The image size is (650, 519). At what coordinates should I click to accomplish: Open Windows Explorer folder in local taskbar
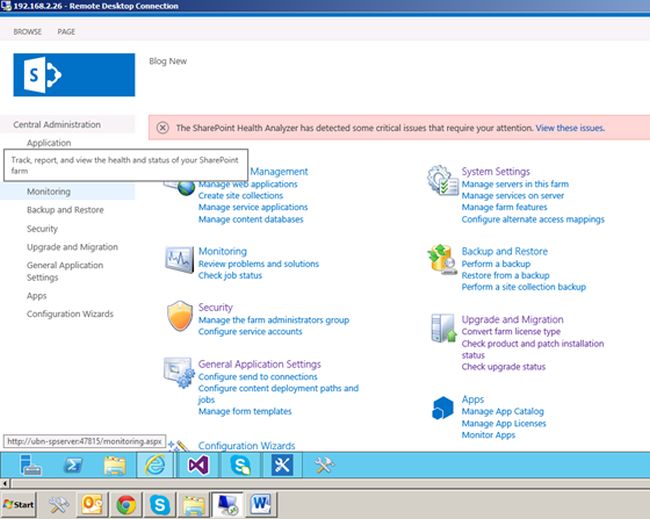pos(194,504)
